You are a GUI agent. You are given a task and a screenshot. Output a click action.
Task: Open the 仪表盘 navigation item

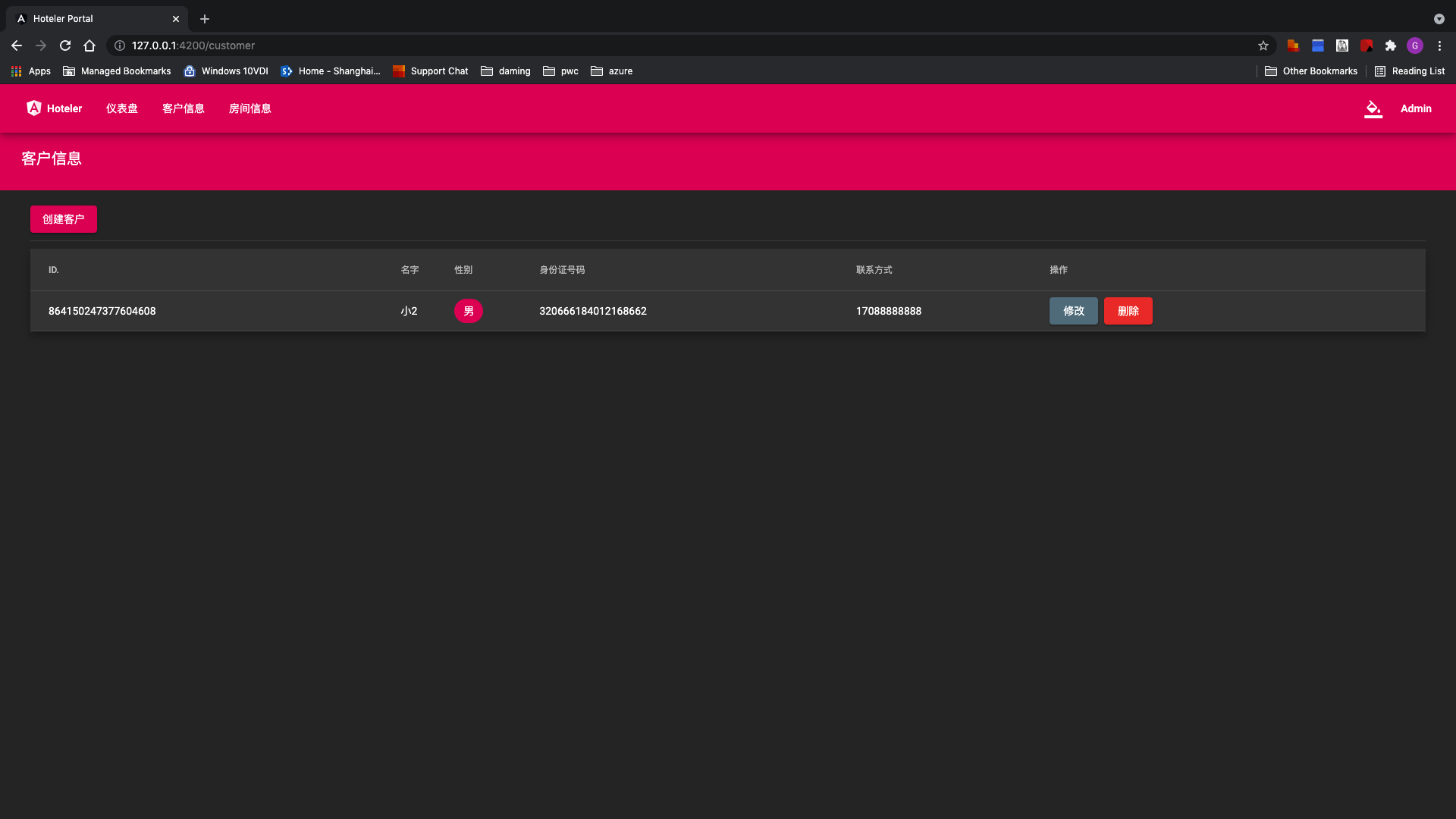tap(122, 108)
